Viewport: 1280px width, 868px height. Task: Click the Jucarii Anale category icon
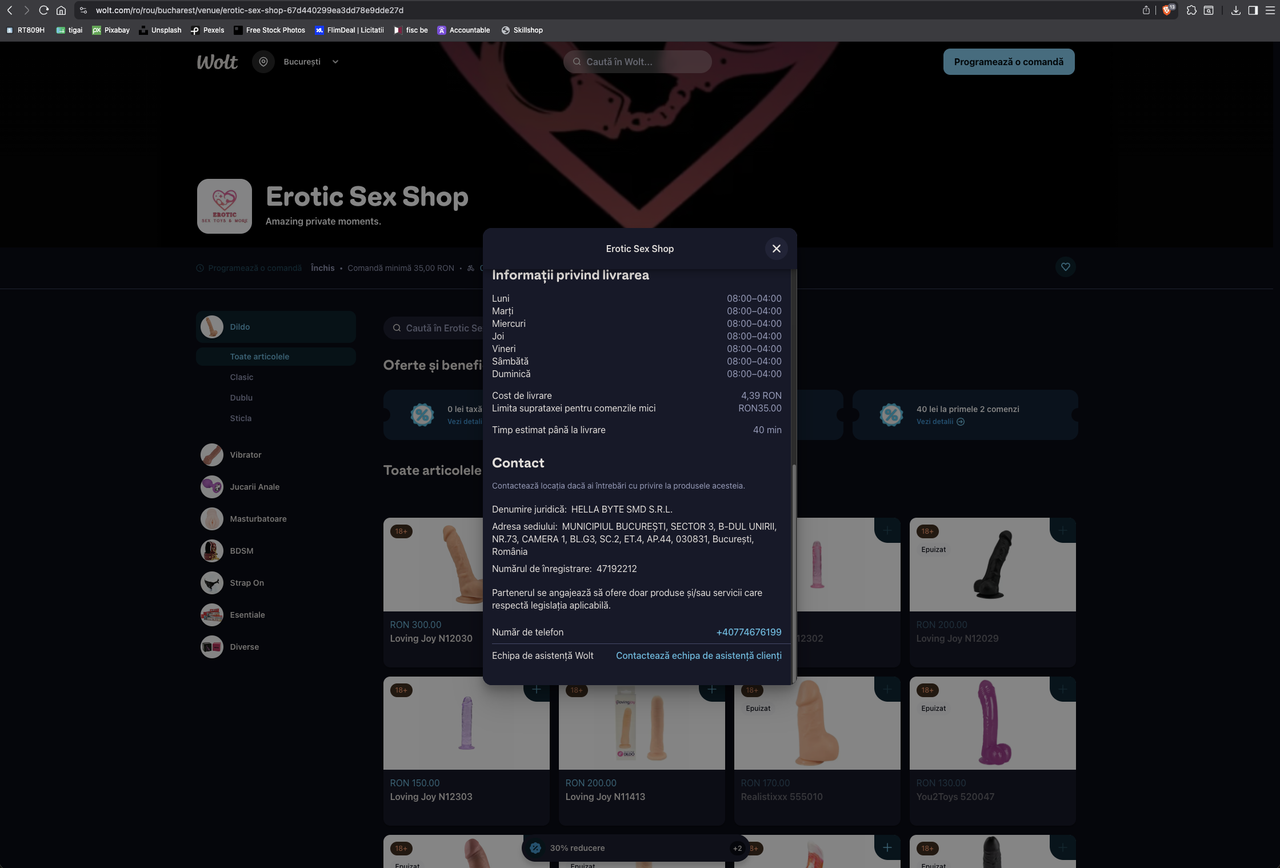(x=212, y=487)
